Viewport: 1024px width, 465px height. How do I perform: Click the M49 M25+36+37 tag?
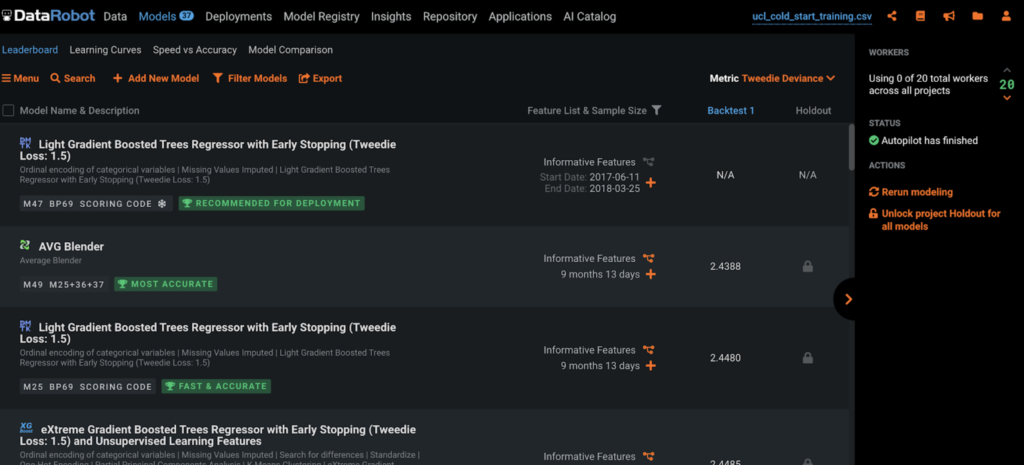pos(64,284)
